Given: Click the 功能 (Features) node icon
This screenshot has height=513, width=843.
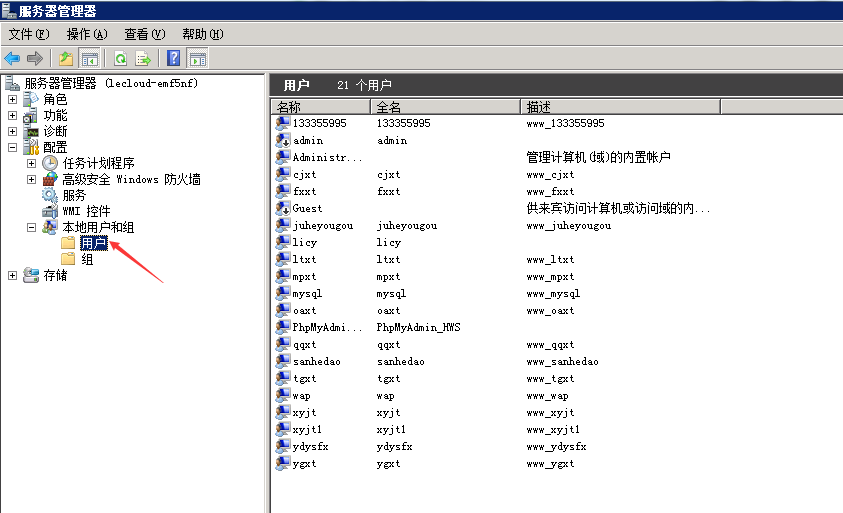Looking at the screenshot, I should point(31,116).
